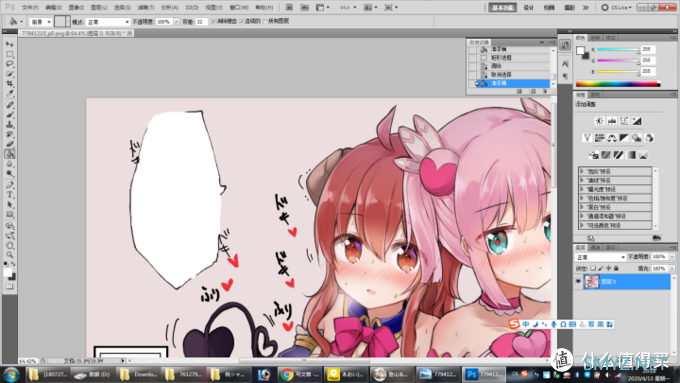Open the fill source dropdown in options bar
This screenshot has height=383, width=680.
click(41, 22)
